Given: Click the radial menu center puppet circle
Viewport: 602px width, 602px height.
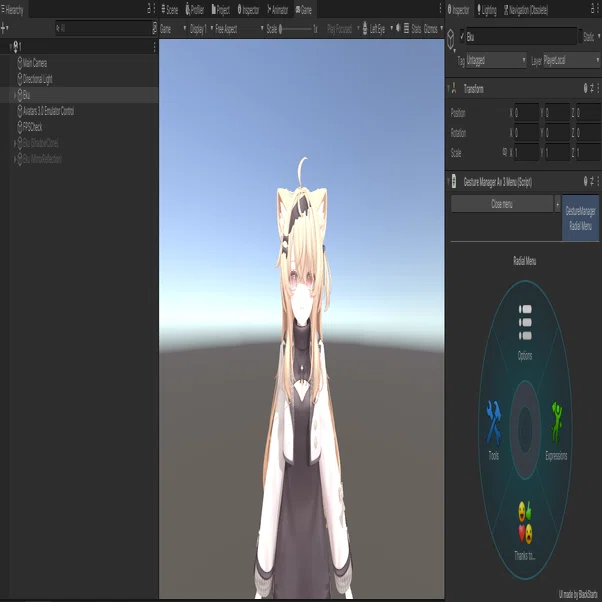Looking at the screenshot, I should (525, 430).
